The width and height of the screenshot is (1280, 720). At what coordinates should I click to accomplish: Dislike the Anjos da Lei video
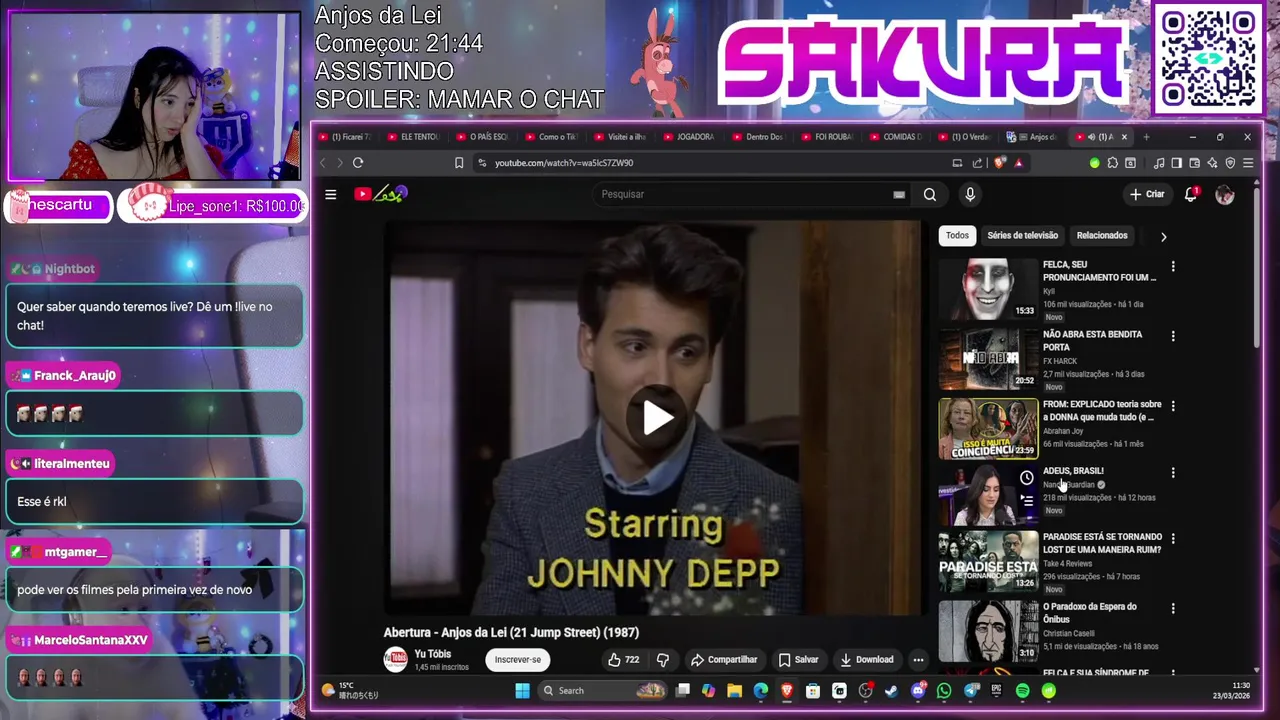click(662, 660)
